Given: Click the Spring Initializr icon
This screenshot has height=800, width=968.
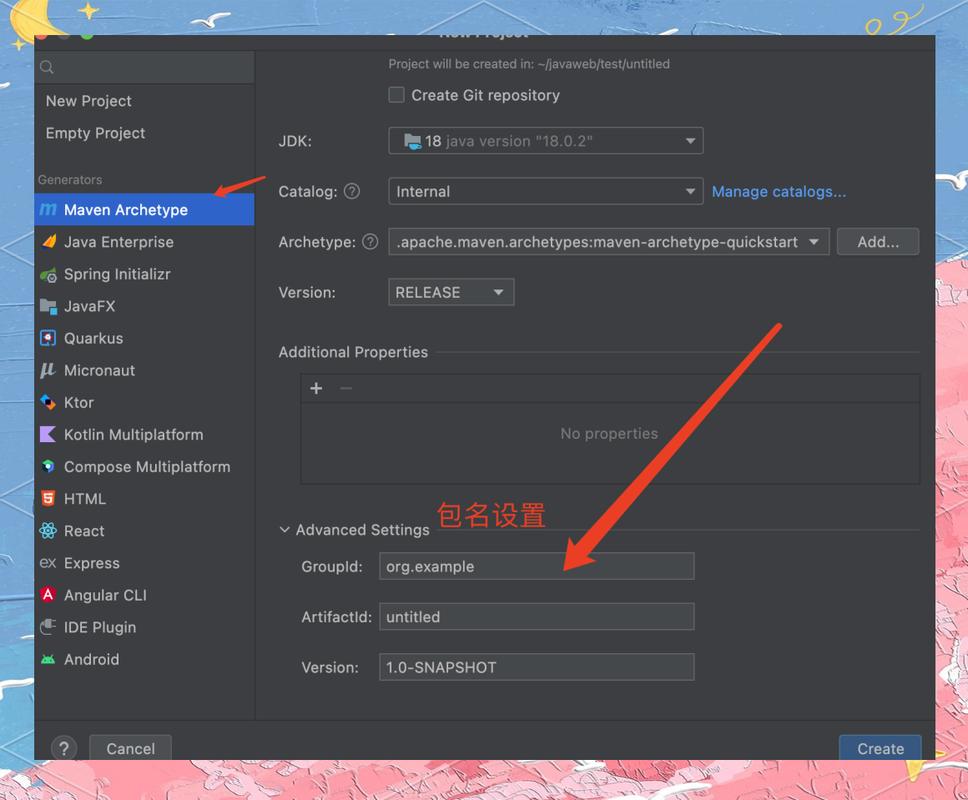Looking at the screenshot, I should pyautogui.click(x=48, y=275).
